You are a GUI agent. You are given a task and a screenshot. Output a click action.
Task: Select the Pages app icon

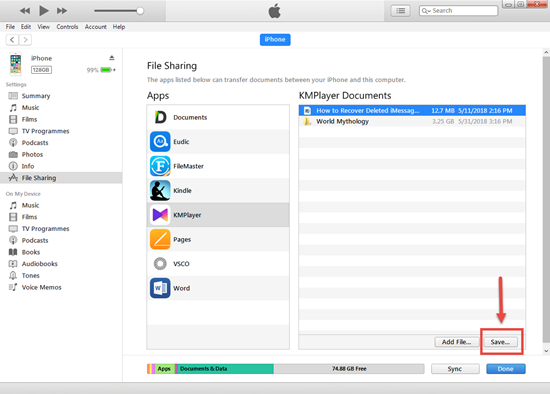pyautogui.click(x=160, y=239)
